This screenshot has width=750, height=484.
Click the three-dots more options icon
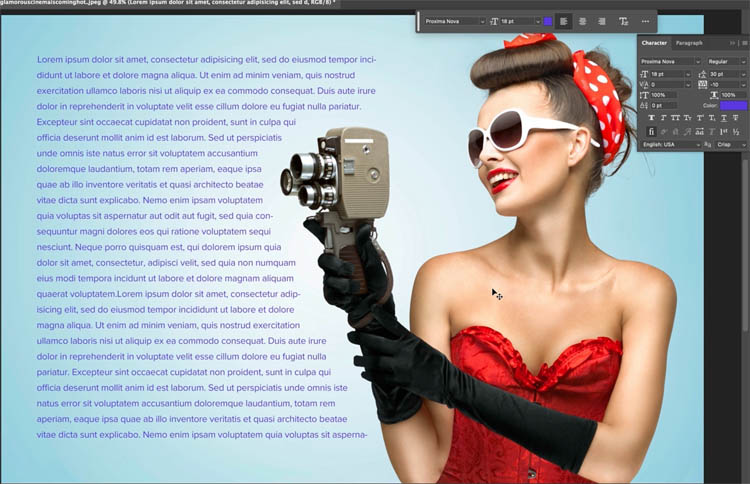click(x=645, y=21)
